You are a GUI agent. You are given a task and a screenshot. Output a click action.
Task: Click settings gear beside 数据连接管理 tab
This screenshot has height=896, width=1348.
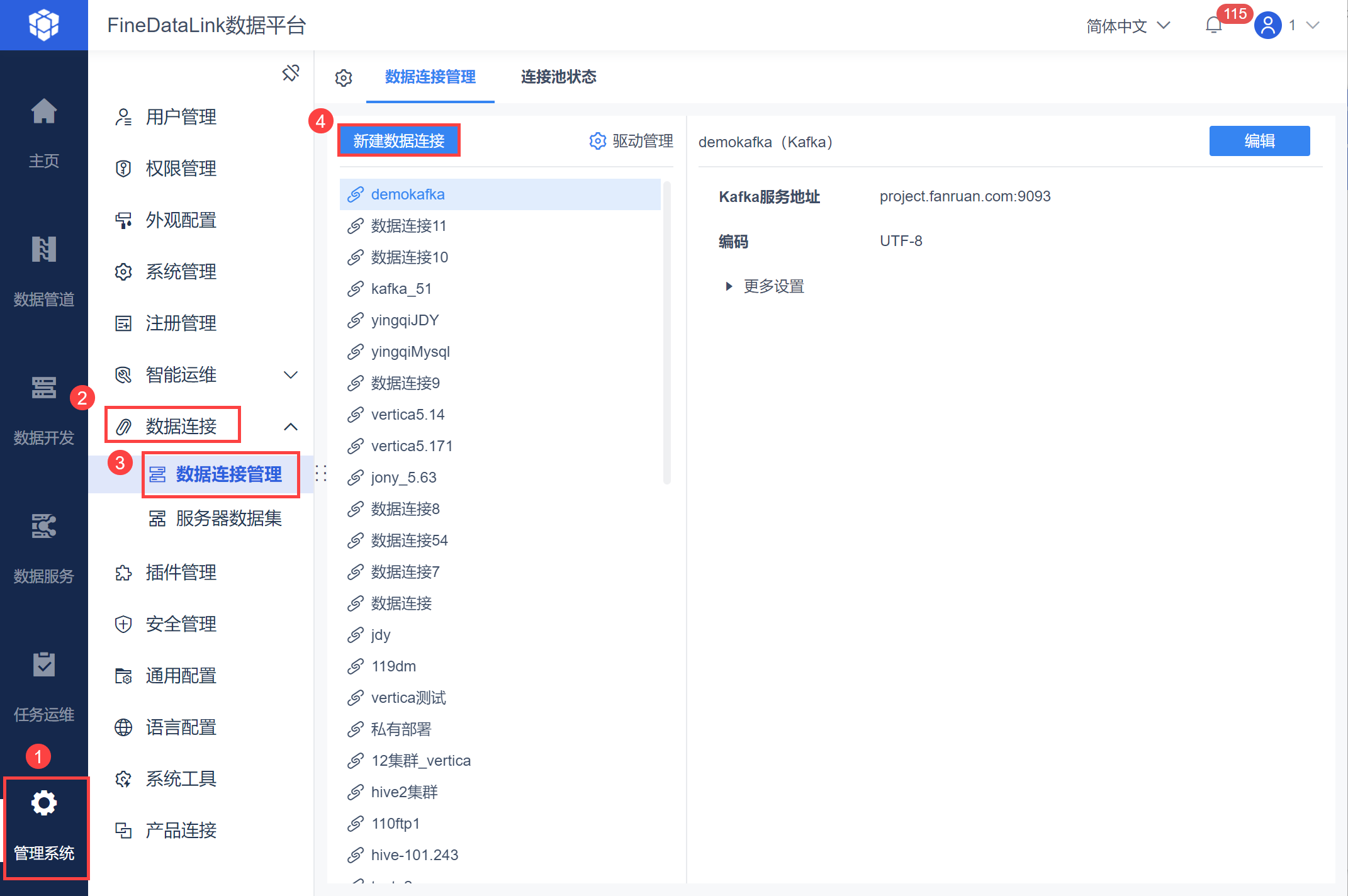(344, 78)
